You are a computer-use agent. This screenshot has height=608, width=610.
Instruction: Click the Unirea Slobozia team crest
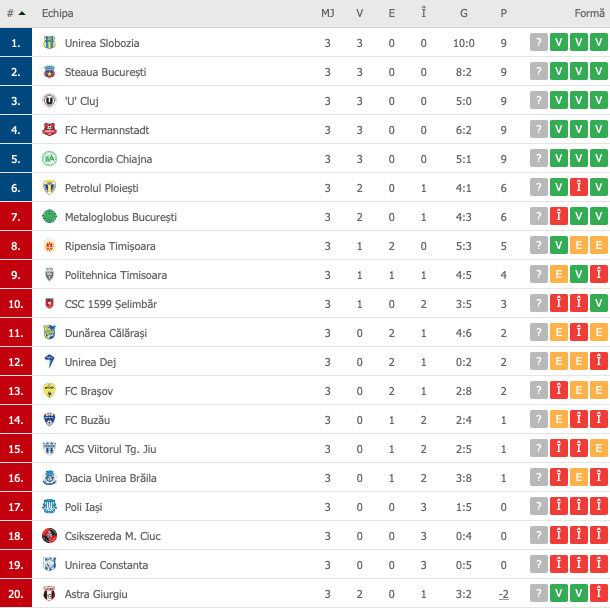click(x=50, y=43)
